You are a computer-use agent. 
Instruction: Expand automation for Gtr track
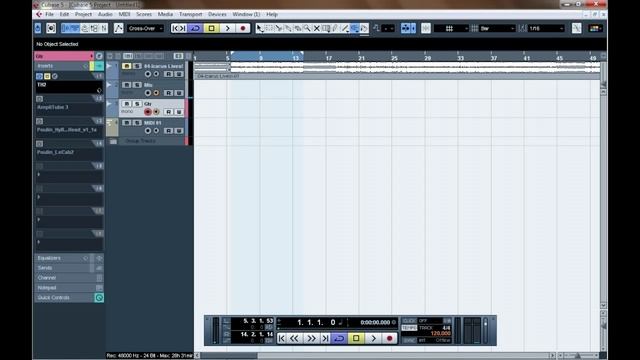coord(109,104)
